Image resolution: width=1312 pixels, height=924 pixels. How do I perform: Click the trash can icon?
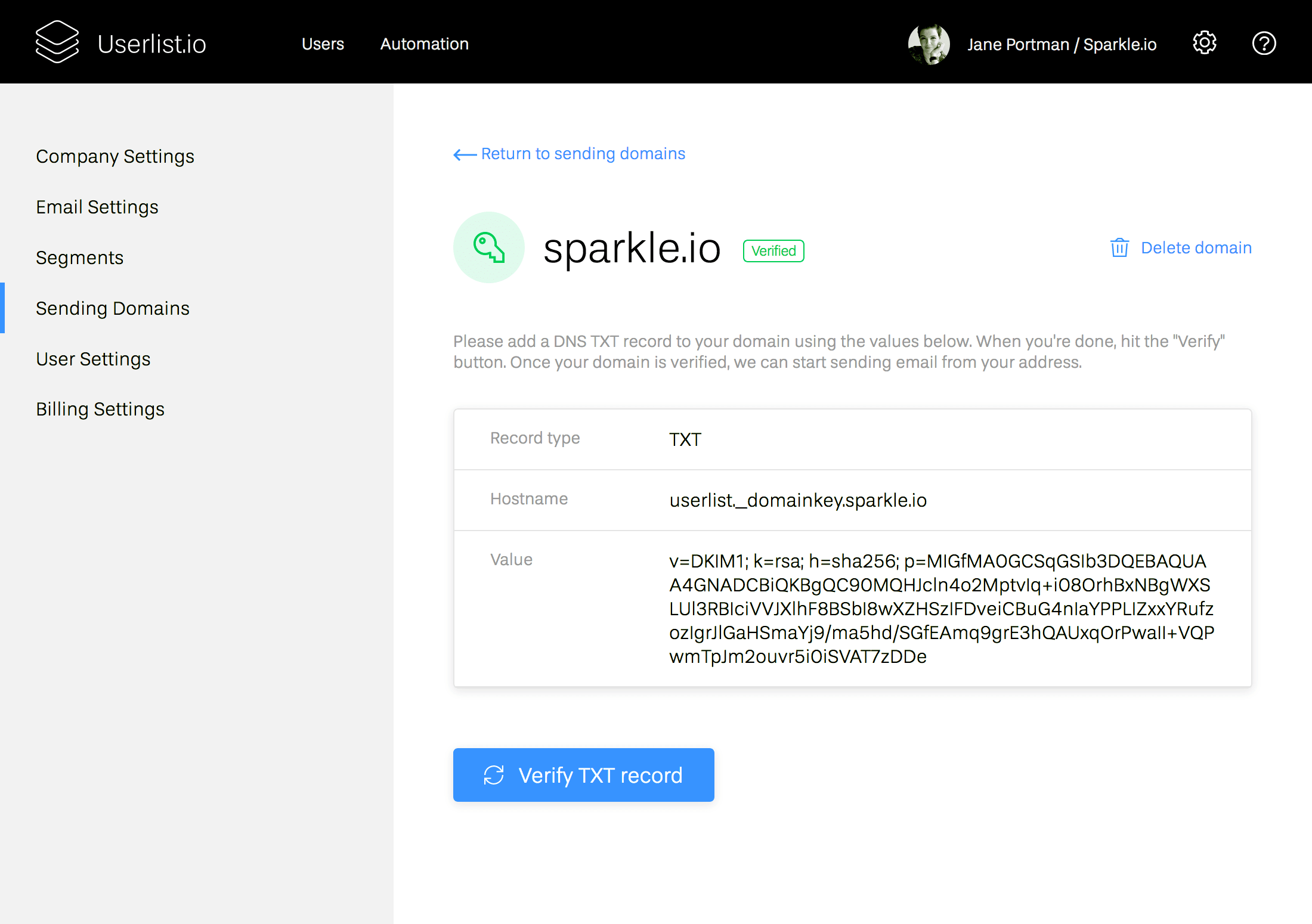pyautogui.click(x=1119, y=247)
